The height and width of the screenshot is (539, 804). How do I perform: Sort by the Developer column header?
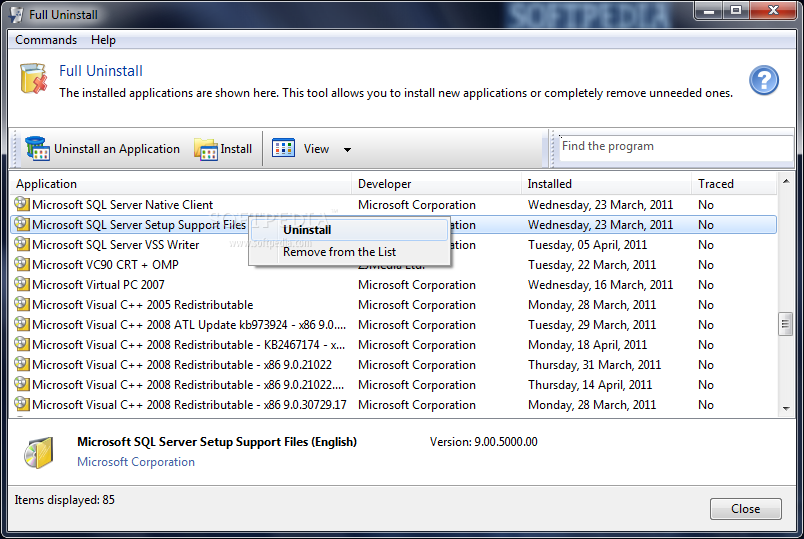coord(436,184)
